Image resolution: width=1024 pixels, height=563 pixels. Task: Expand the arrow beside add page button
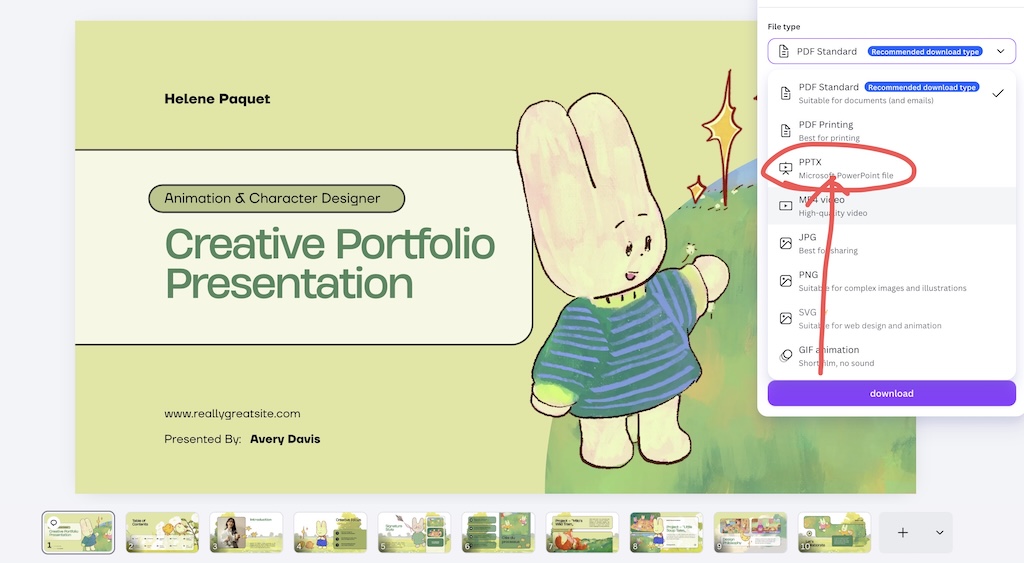pyautogui.click(x=939, y=532)
